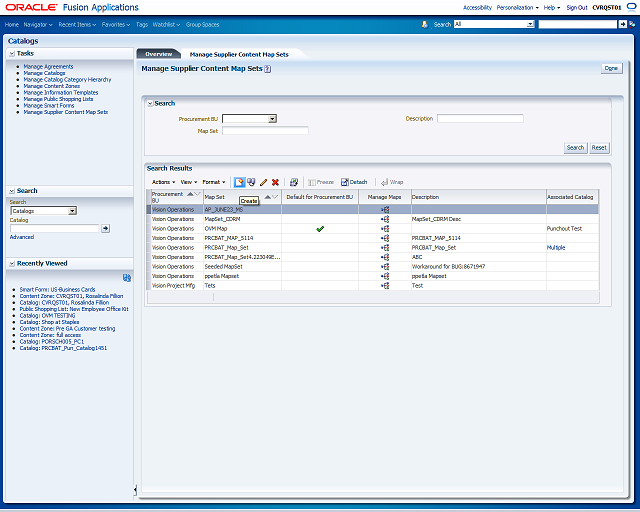Screen dimensions: 640x512
Task: Open the Recent Items menu
Action: coord(77,25)
